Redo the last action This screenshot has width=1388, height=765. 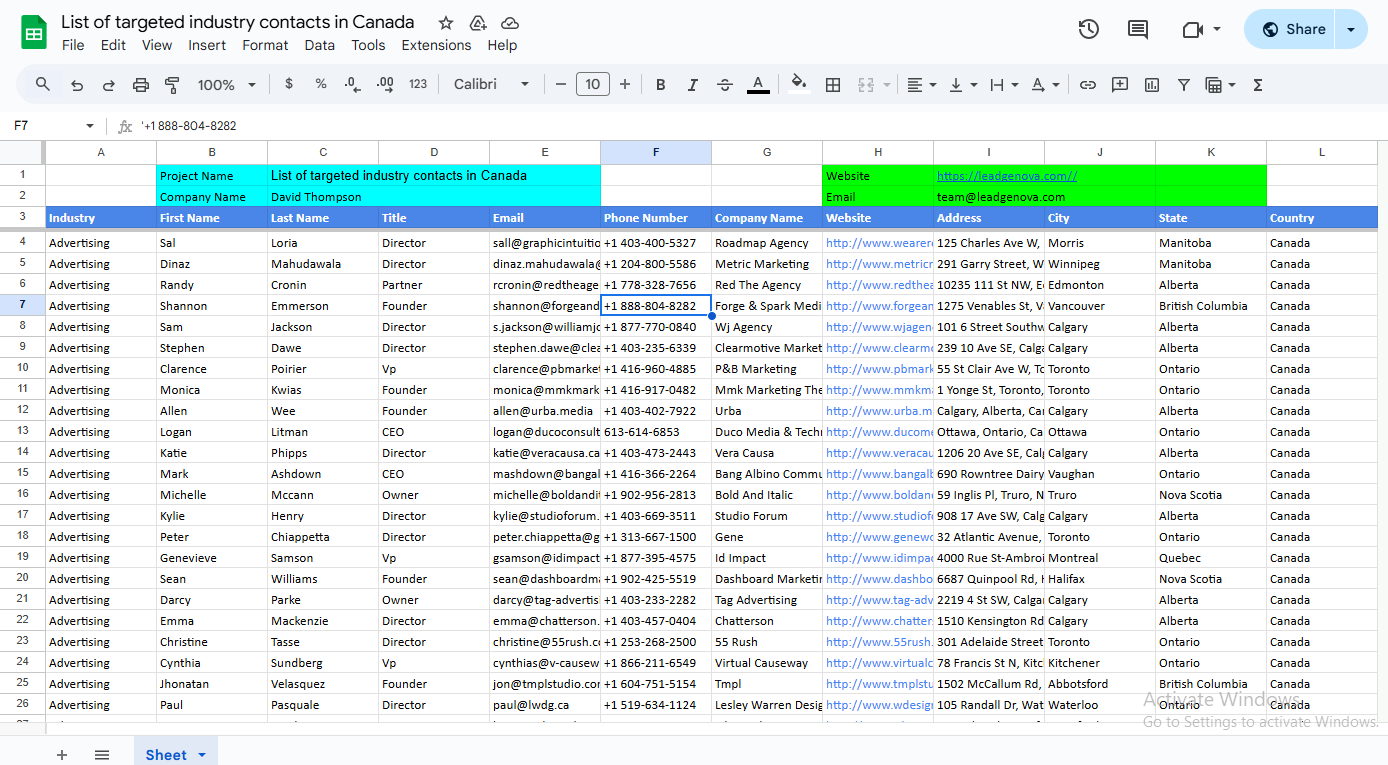(x=109, y=85)
